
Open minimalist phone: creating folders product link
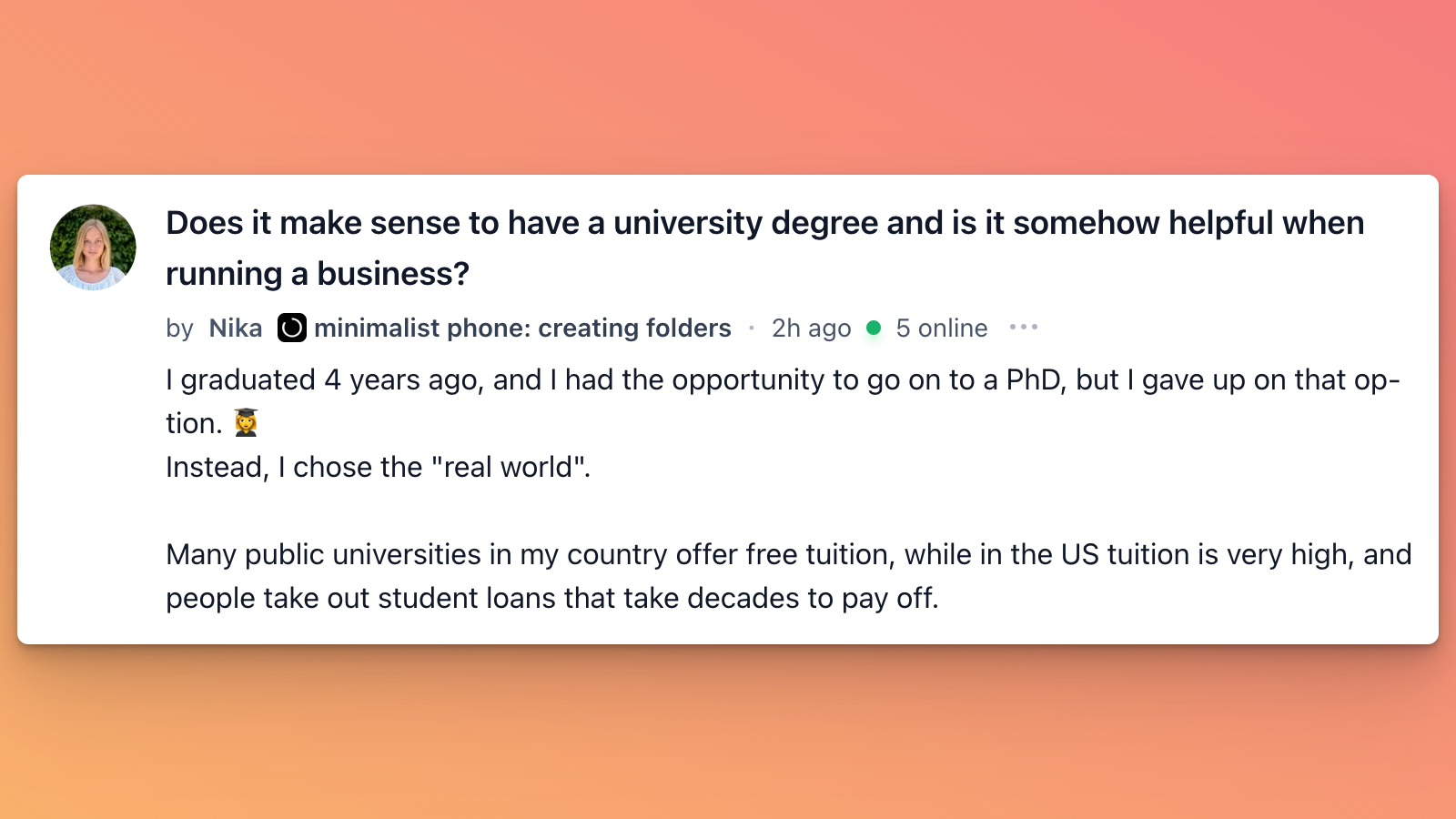[522, 328]
